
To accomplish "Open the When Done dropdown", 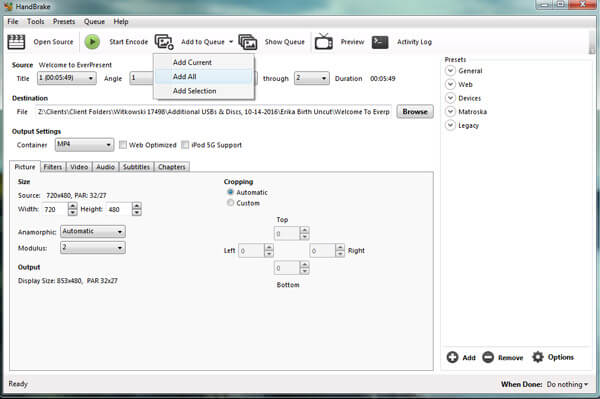I will (x=567, y=384).
